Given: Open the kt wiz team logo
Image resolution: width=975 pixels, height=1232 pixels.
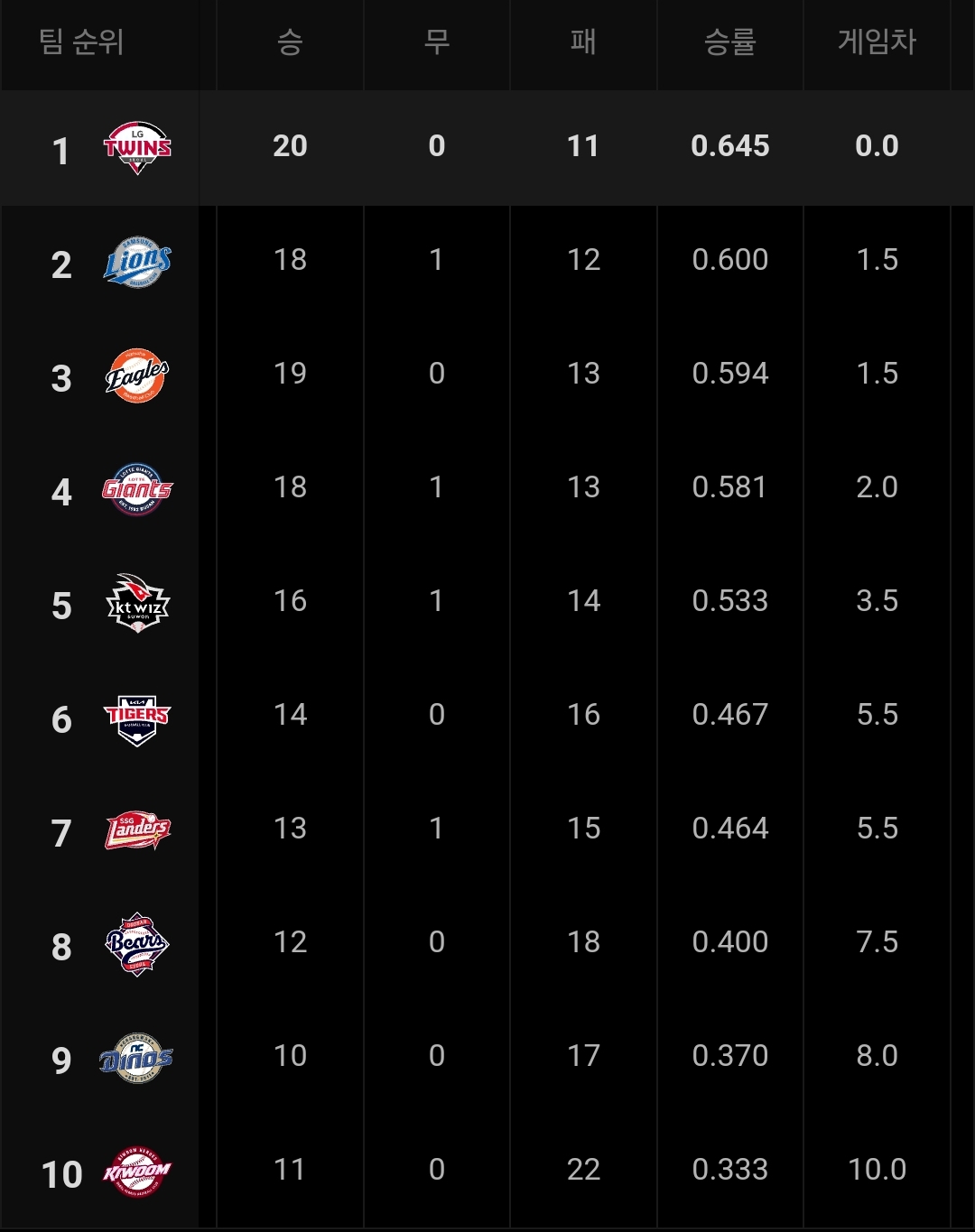Looking at the screenshot, I should tap(137, 603).
